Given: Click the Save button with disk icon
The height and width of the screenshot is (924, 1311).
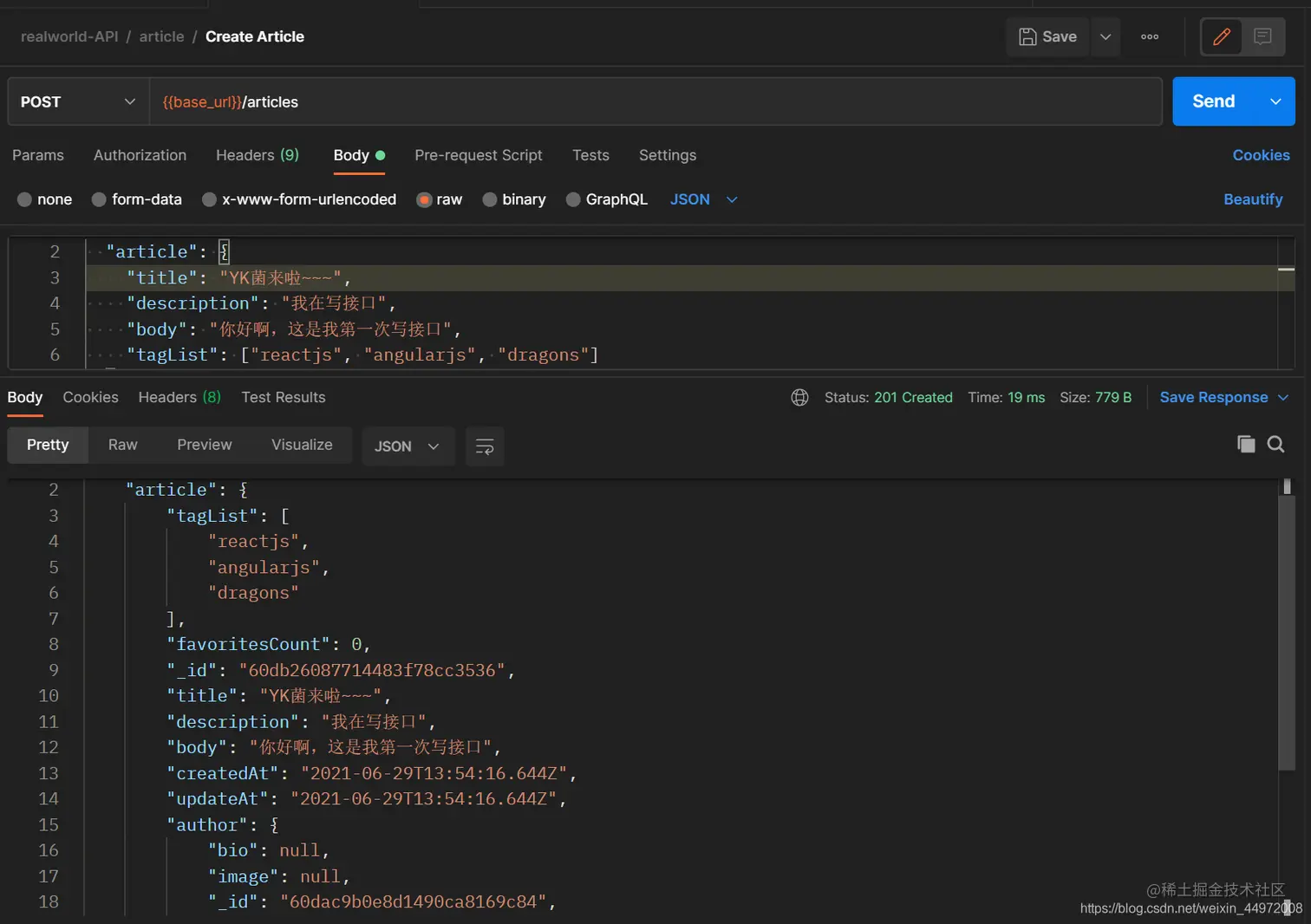Looking at the screenshot, I should [x=1047, y=36].
